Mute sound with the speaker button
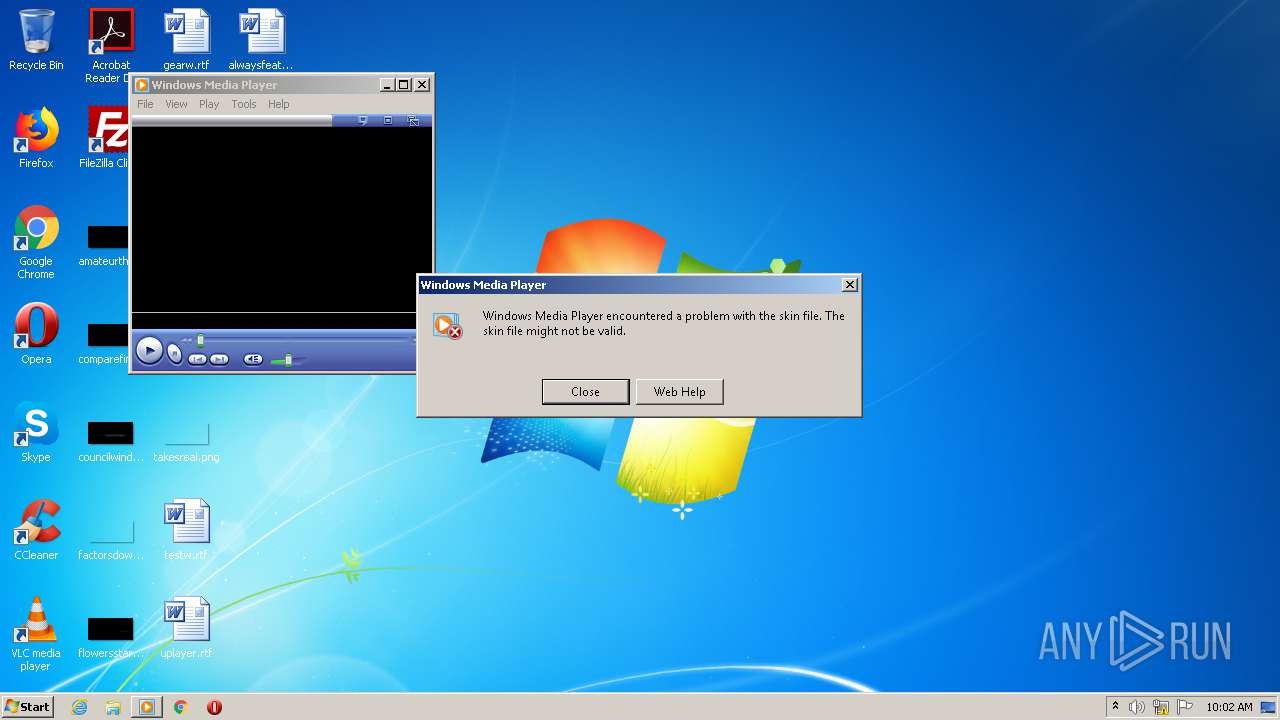 coord(253,359)
